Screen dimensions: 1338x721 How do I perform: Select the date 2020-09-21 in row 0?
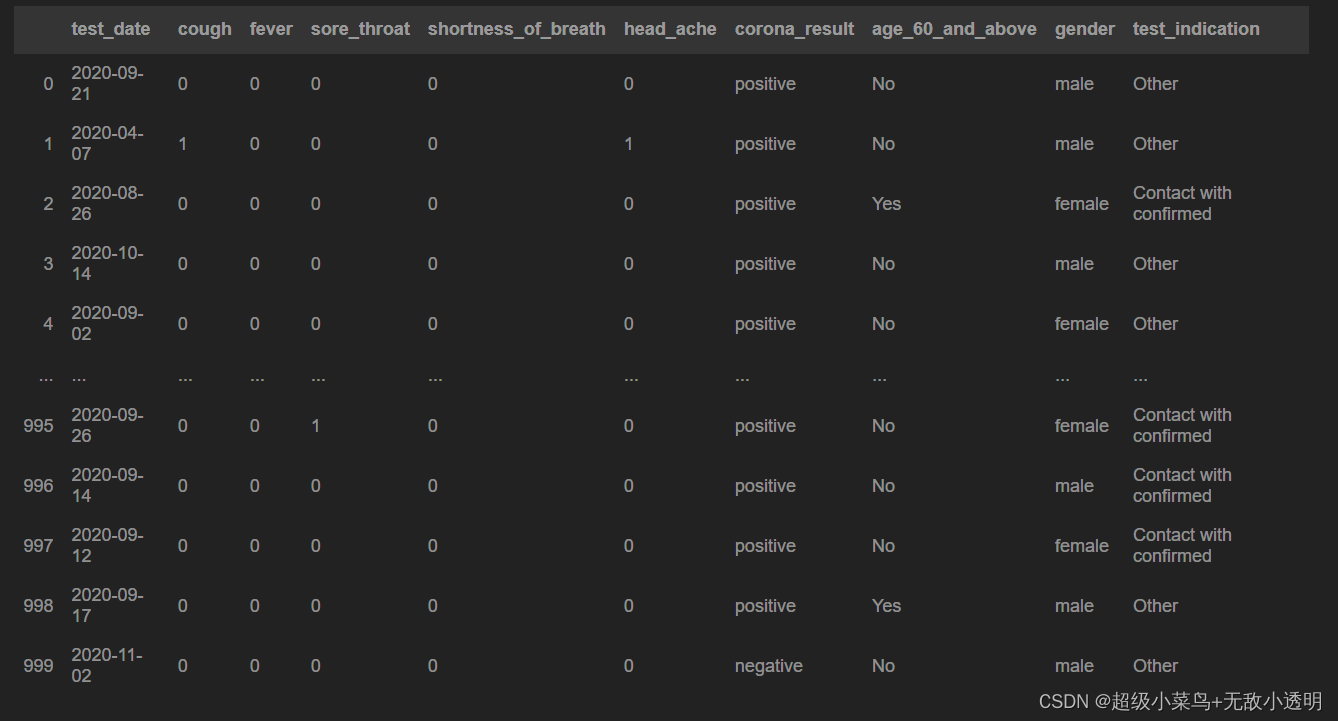click(x=107, y=83)
